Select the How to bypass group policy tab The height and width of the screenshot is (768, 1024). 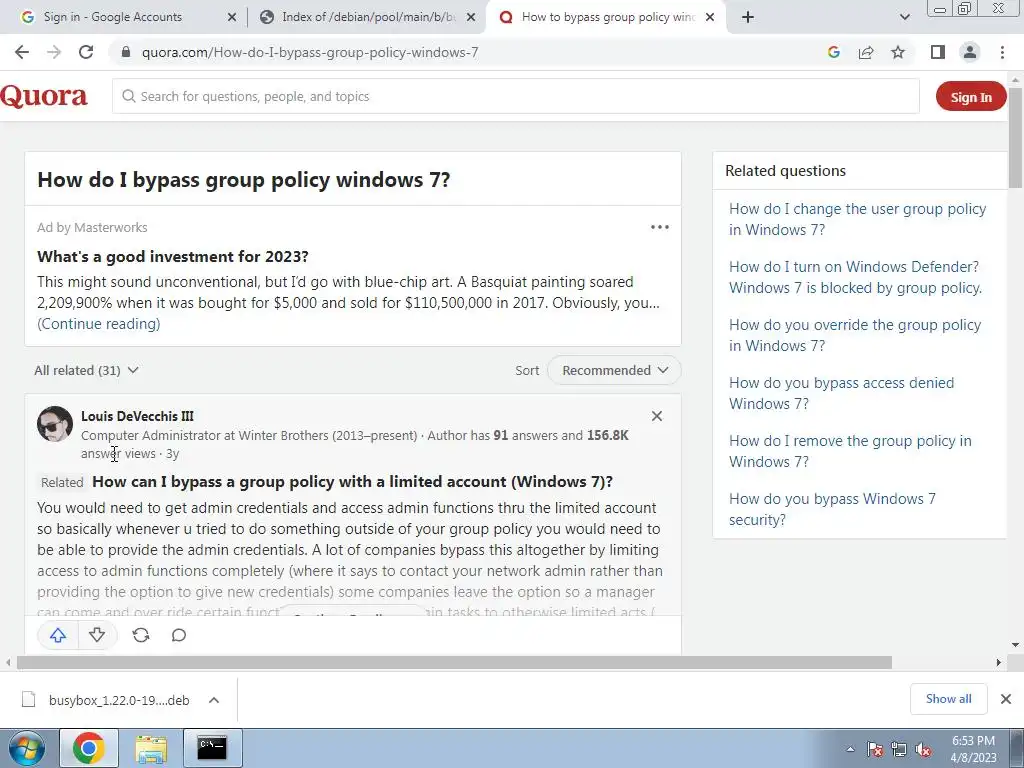607,17
